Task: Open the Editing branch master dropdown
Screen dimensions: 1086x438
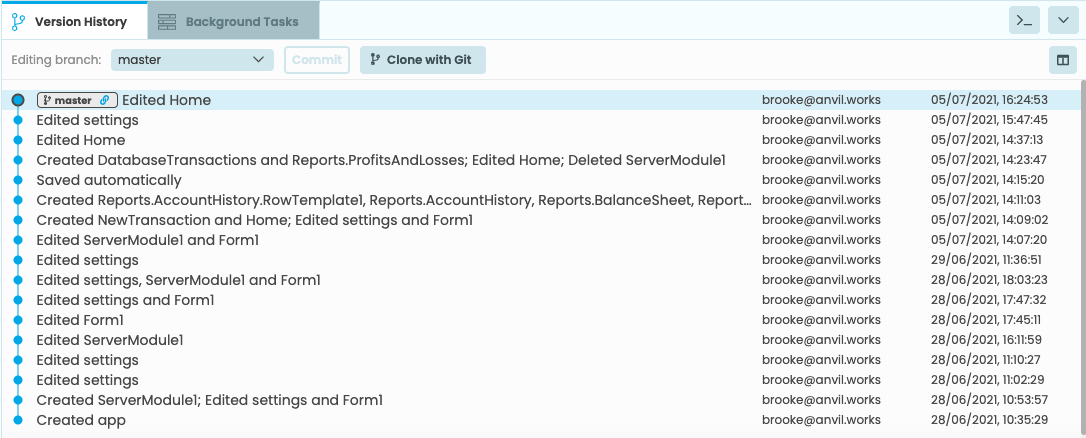Action: click(192, 60)
